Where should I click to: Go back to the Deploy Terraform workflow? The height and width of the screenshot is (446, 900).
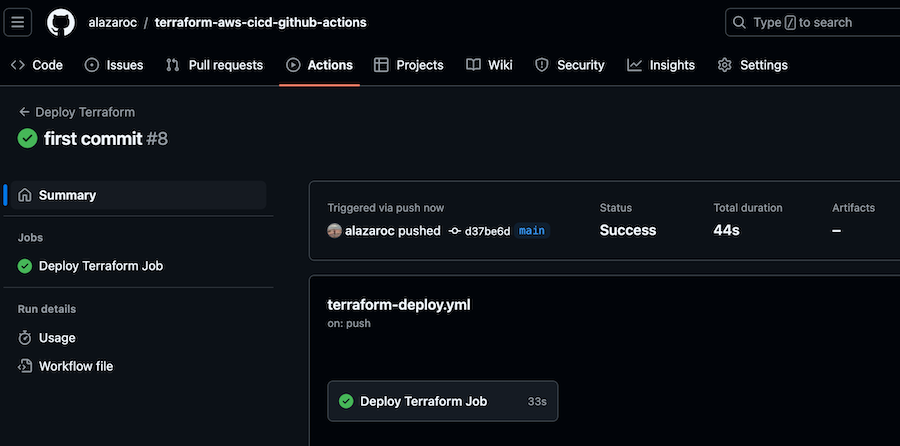point(85,112)
